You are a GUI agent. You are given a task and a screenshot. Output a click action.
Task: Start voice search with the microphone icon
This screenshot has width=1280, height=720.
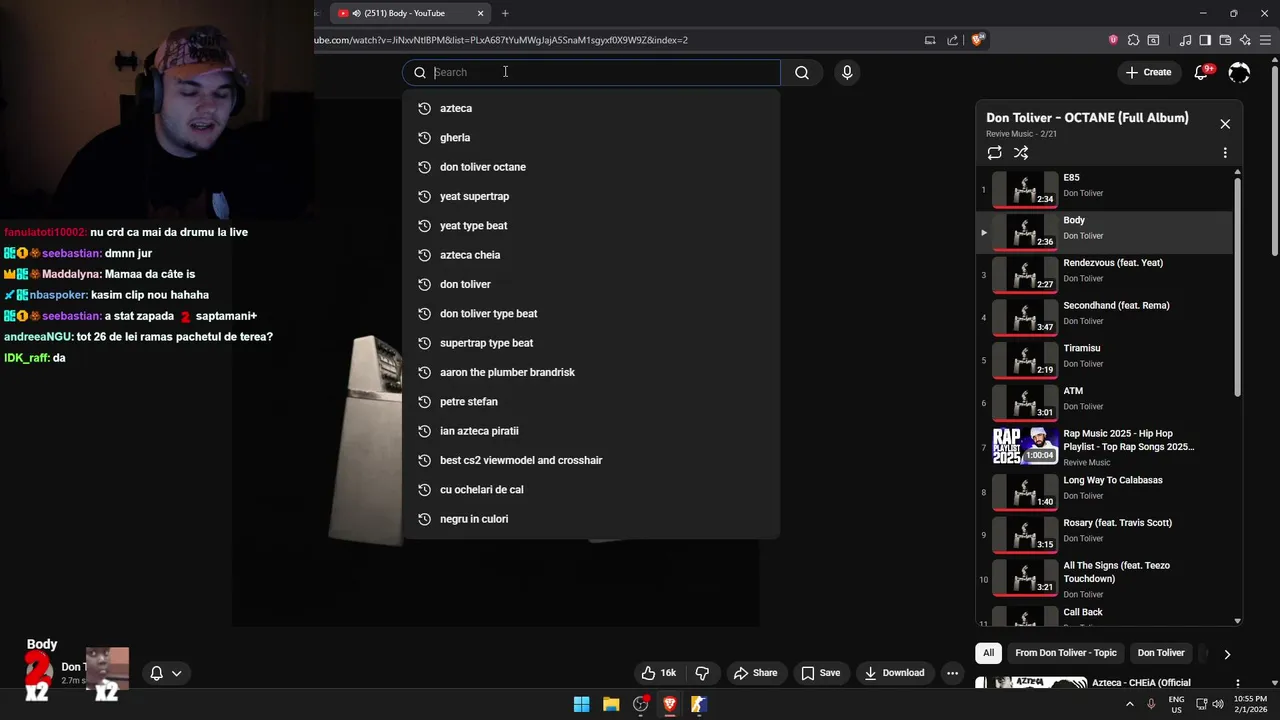click(847, 72)
